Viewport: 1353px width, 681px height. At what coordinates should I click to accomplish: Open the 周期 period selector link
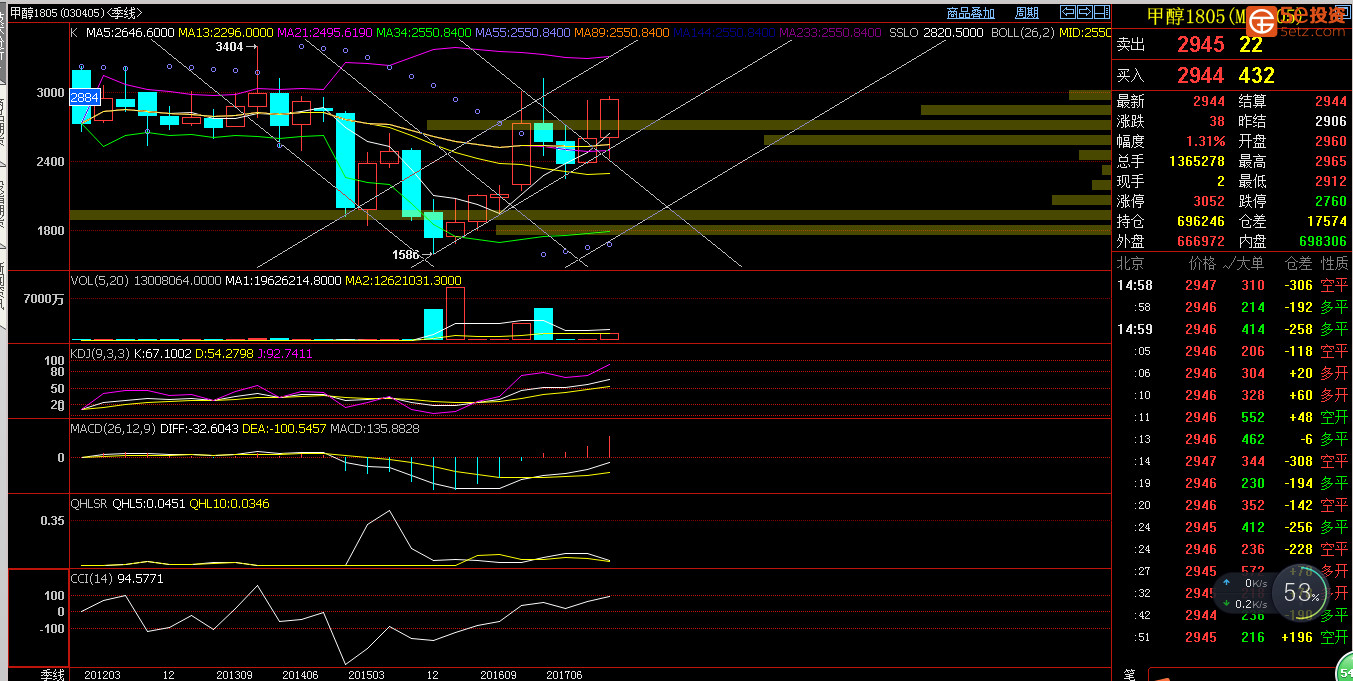[1027, 13]
